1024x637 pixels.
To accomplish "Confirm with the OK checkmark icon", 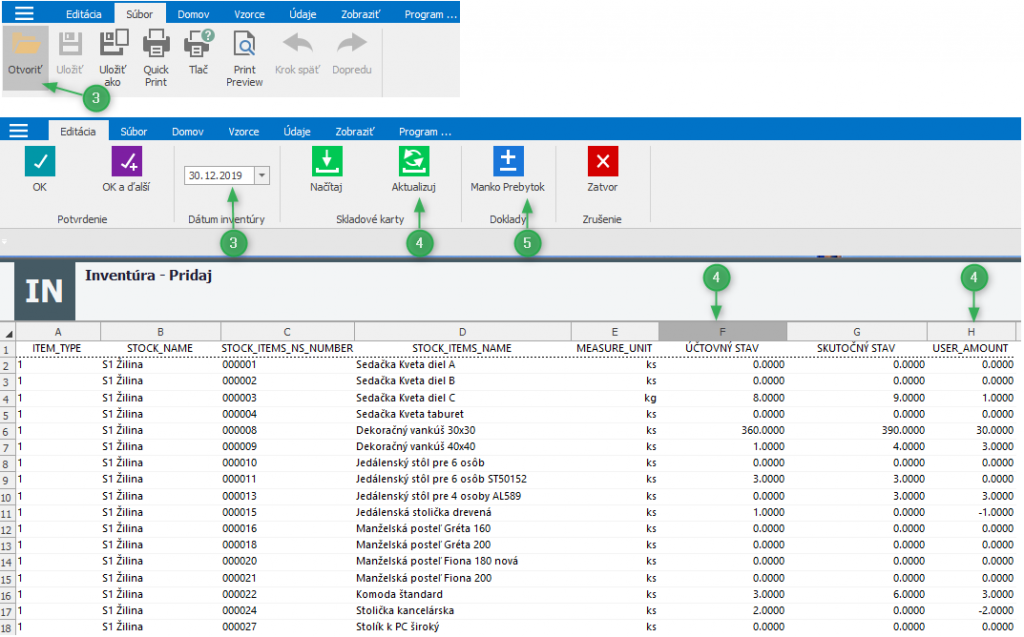I will [x=40, y=161].
